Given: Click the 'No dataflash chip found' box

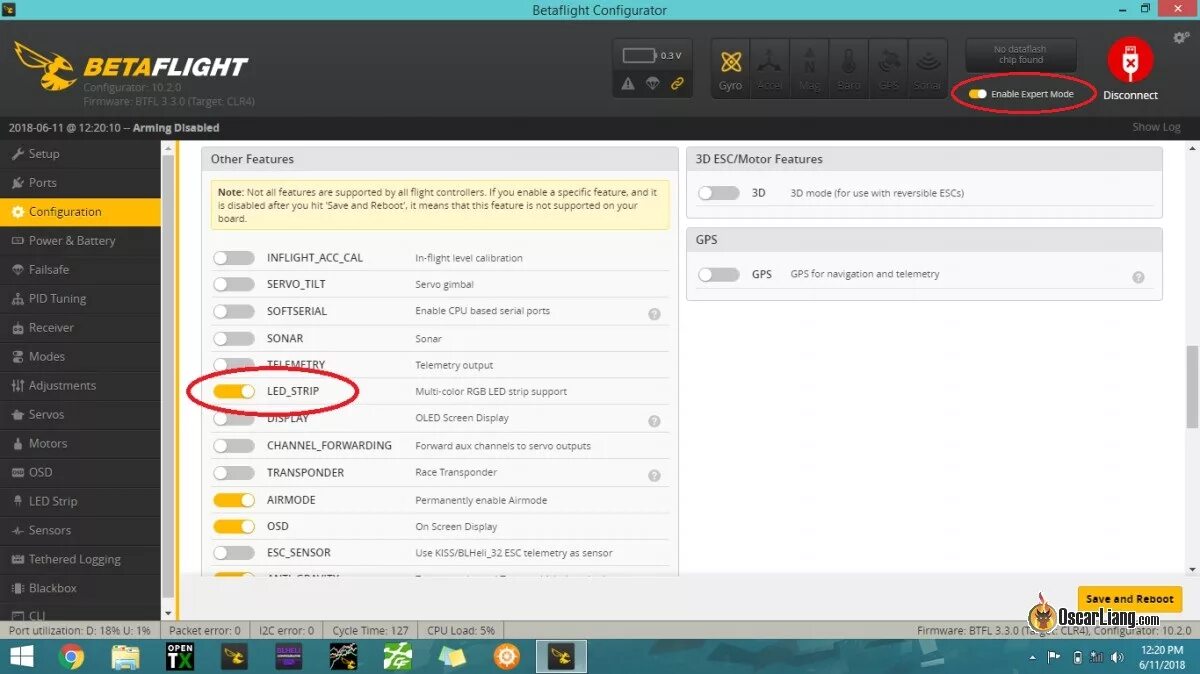Looking at the screenshot, I should pyautogui.click(x=1020, y=55).
